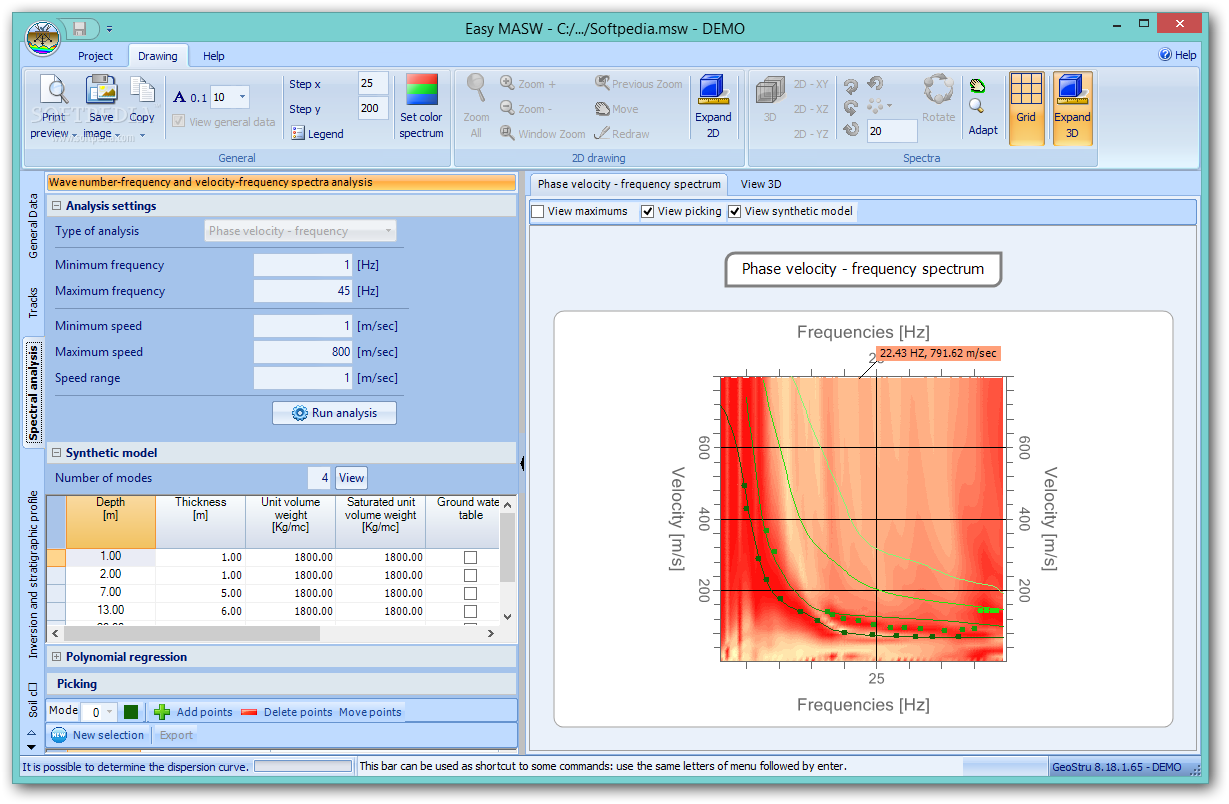Image resolution: width=1229 pixels, height=804 pixels.
Task: Click Zoom - in 2D drawing
Action: 525,109
